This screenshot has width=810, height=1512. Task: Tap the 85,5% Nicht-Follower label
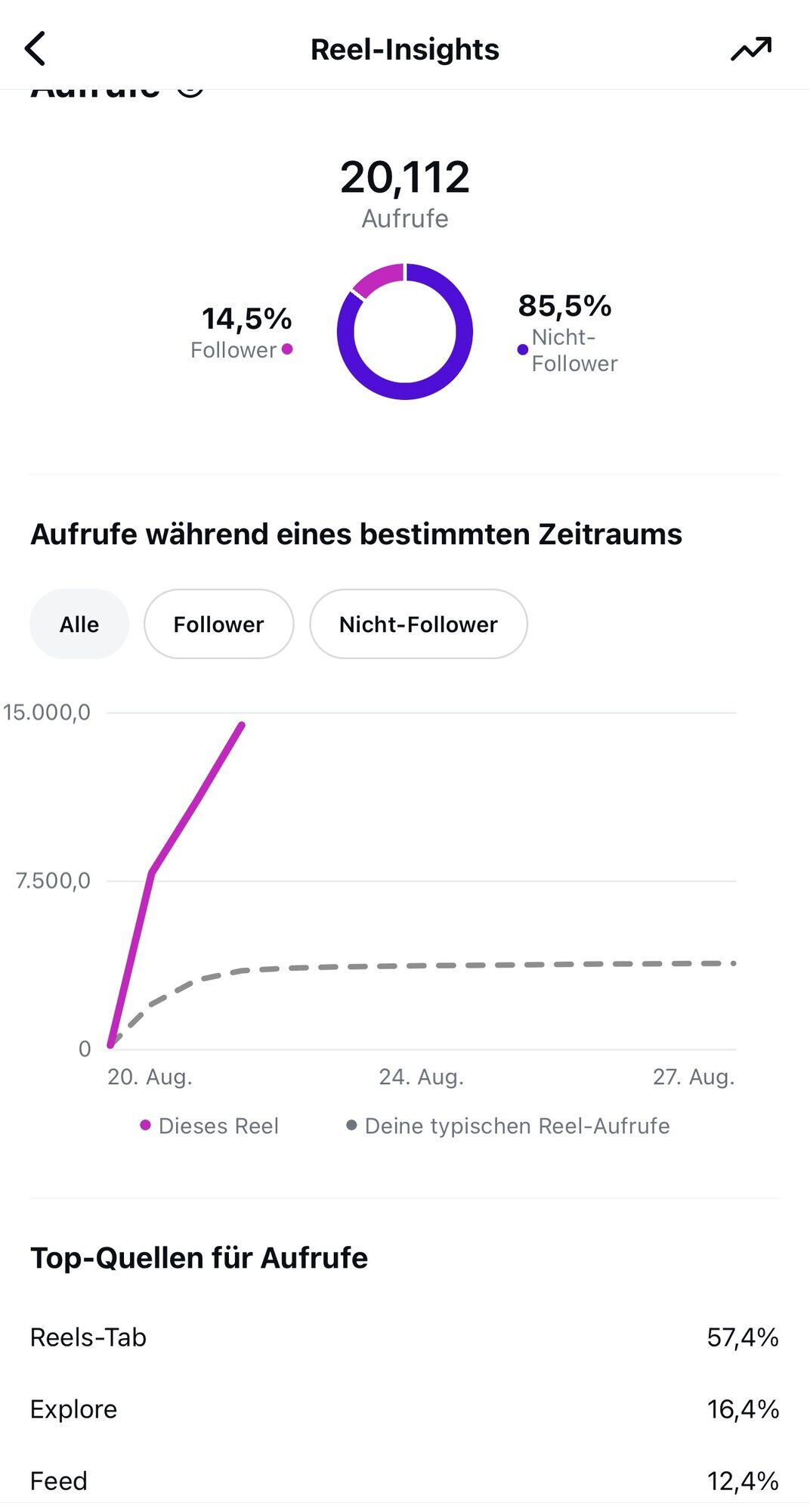[x=567, y=333]
